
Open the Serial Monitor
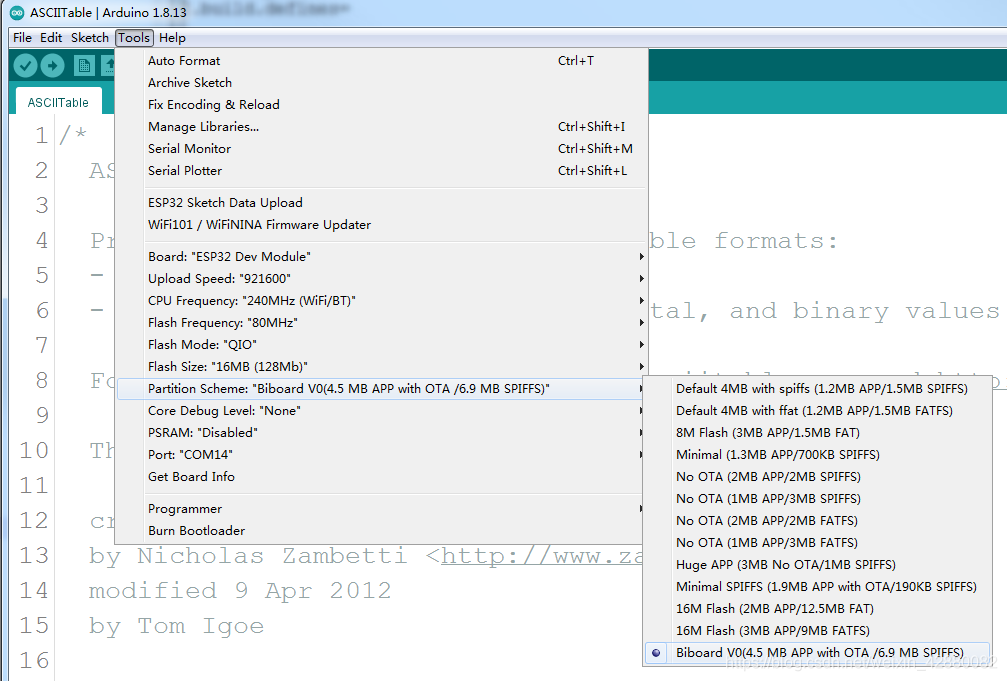coord(381,148)
